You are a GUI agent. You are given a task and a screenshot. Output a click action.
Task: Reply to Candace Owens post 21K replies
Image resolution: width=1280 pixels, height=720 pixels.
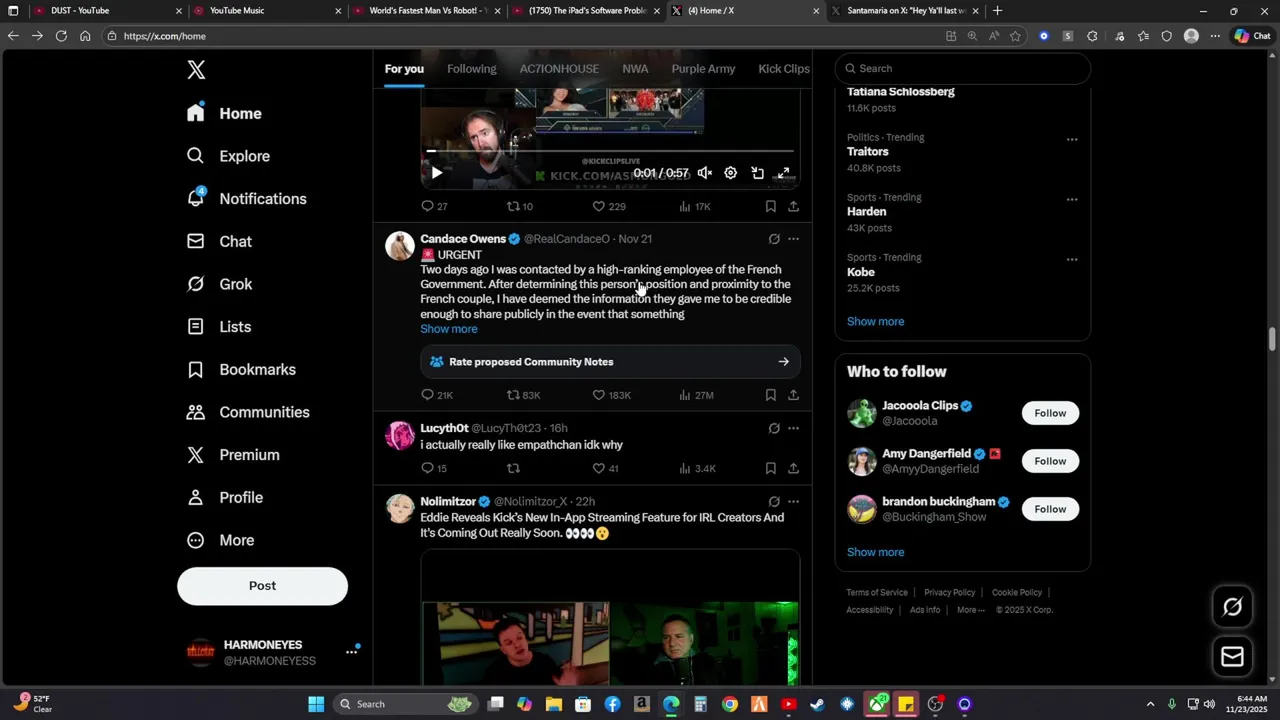click(x=437, y=395)
